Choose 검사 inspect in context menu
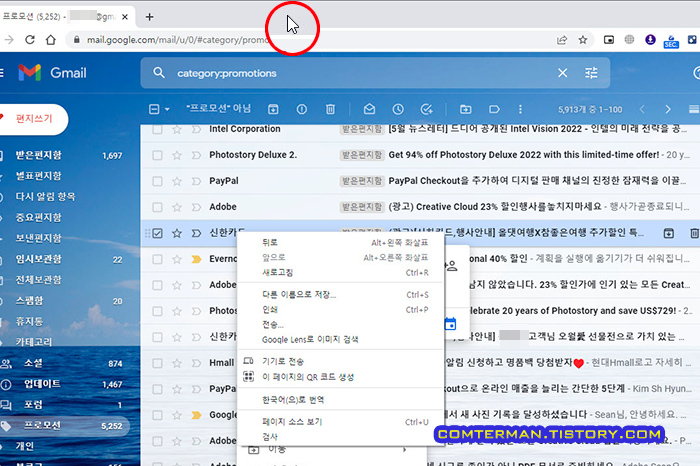Screen dimensions: 700x466 (x=341, y=437)
